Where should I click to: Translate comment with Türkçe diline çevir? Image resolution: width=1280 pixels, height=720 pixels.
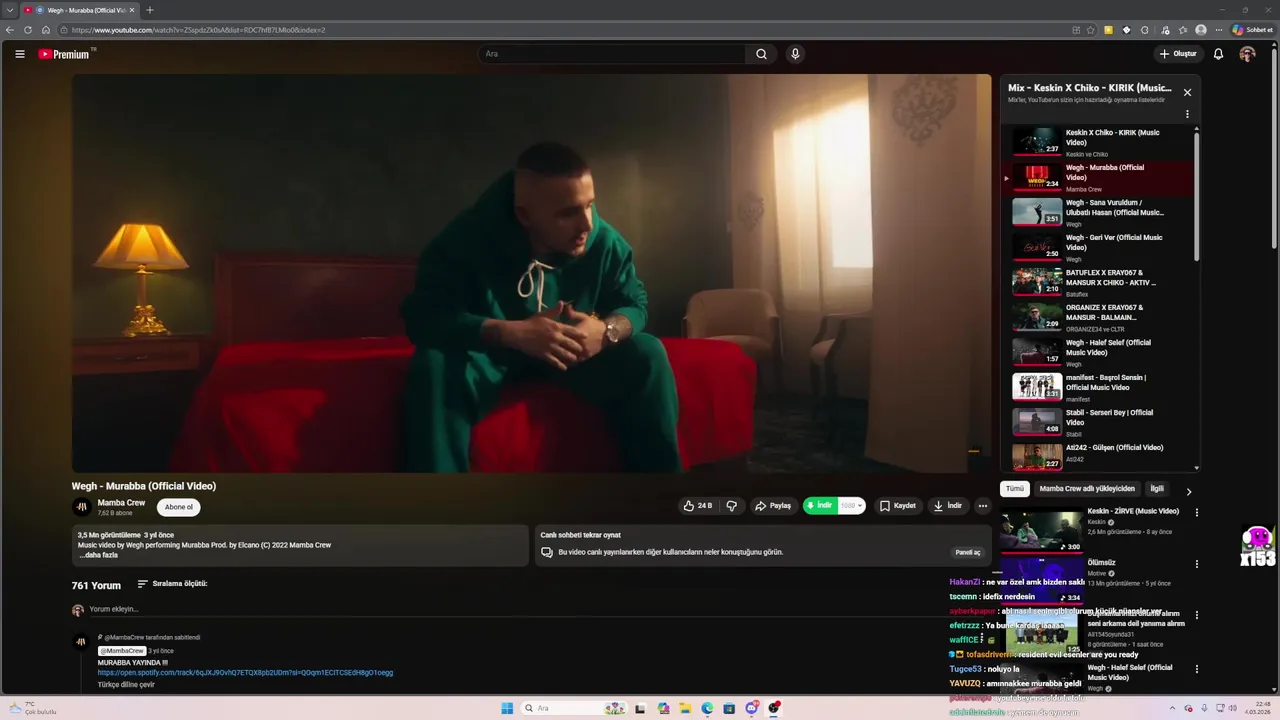pos(126,685)
